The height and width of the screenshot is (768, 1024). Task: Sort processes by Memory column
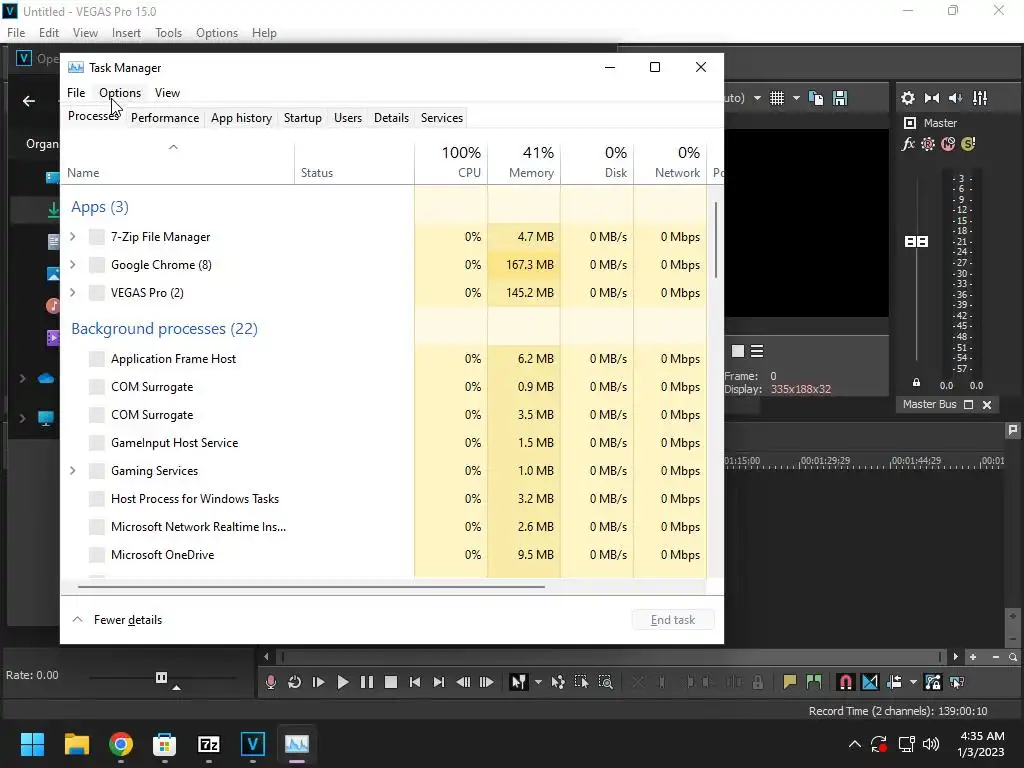(524, 162)
